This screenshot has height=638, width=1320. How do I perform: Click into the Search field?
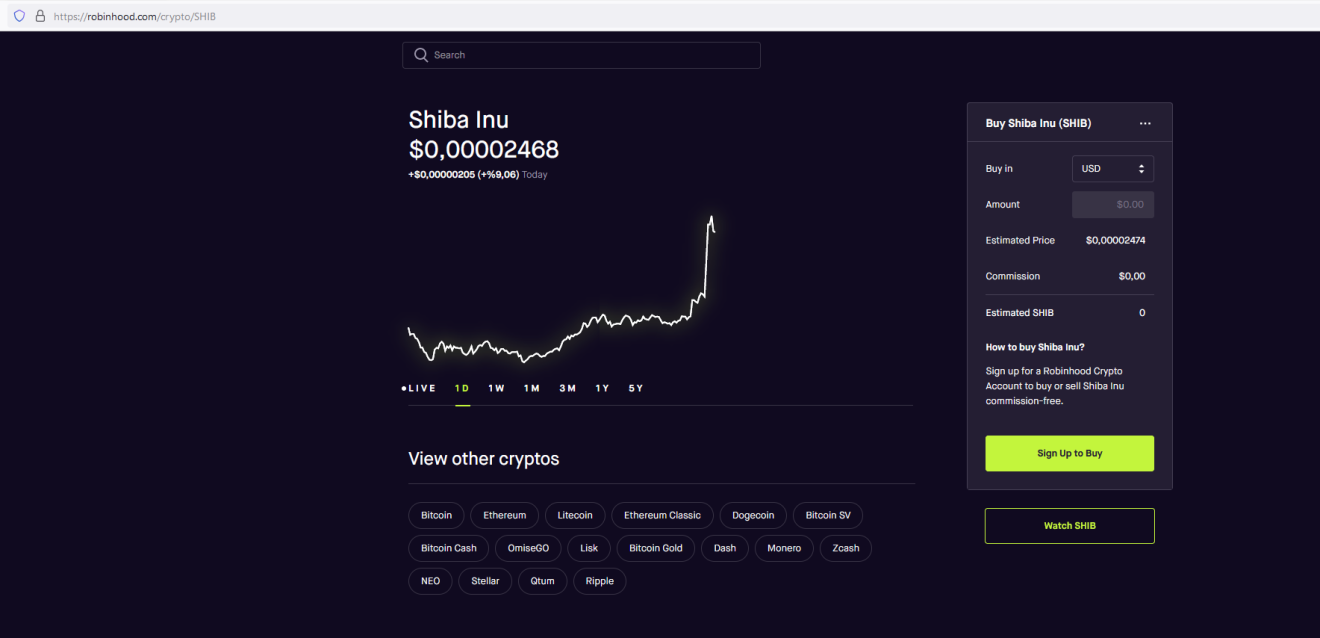pyautogui.click(x=590, y=55)
